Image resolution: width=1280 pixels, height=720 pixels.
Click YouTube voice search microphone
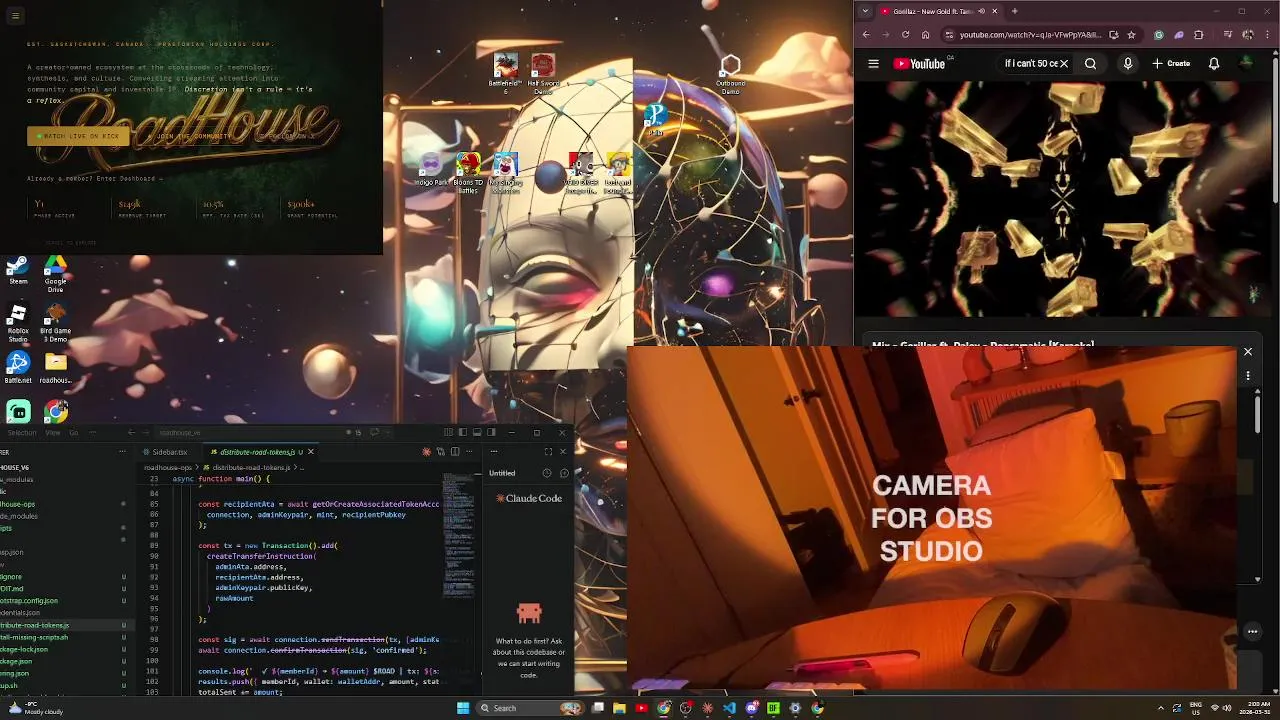[1127, 64]
